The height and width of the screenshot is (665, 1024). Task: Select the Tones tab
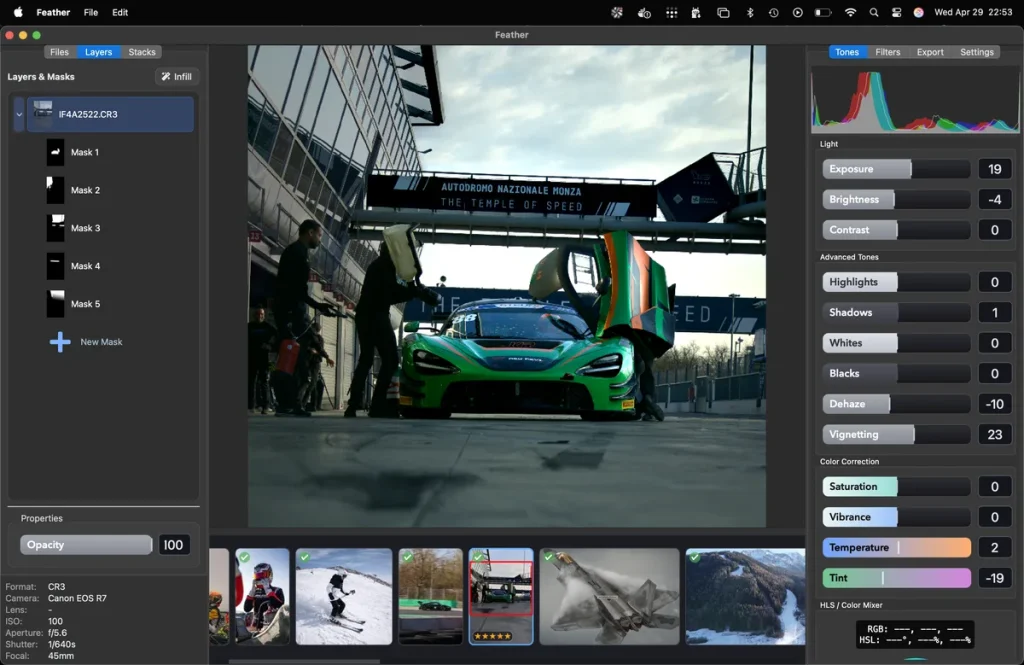(x=847, y=52)
